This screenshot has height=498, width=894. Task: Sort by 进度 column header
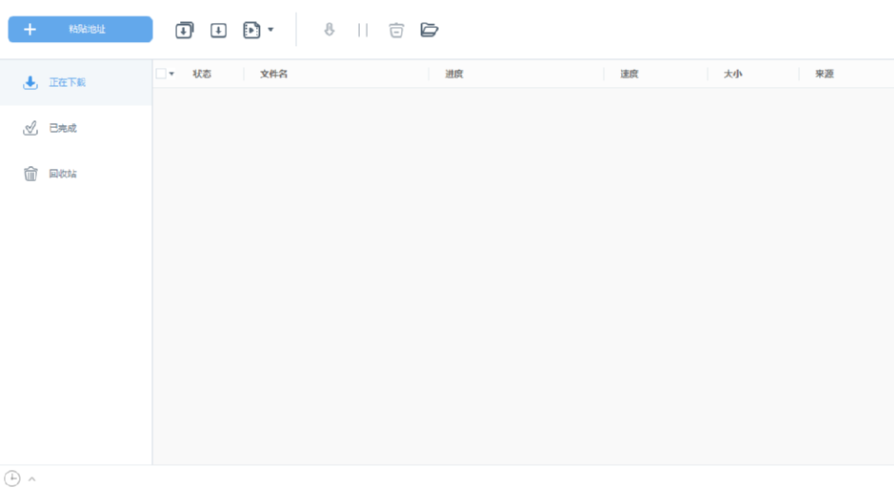coord(454,74)
